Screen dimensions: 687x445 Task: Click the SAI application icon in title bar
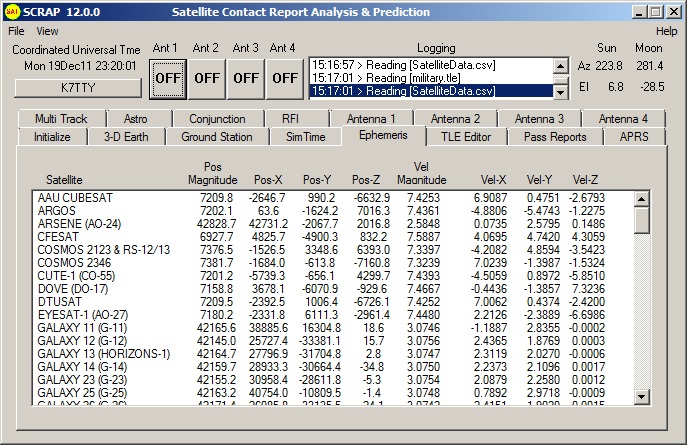12,12
